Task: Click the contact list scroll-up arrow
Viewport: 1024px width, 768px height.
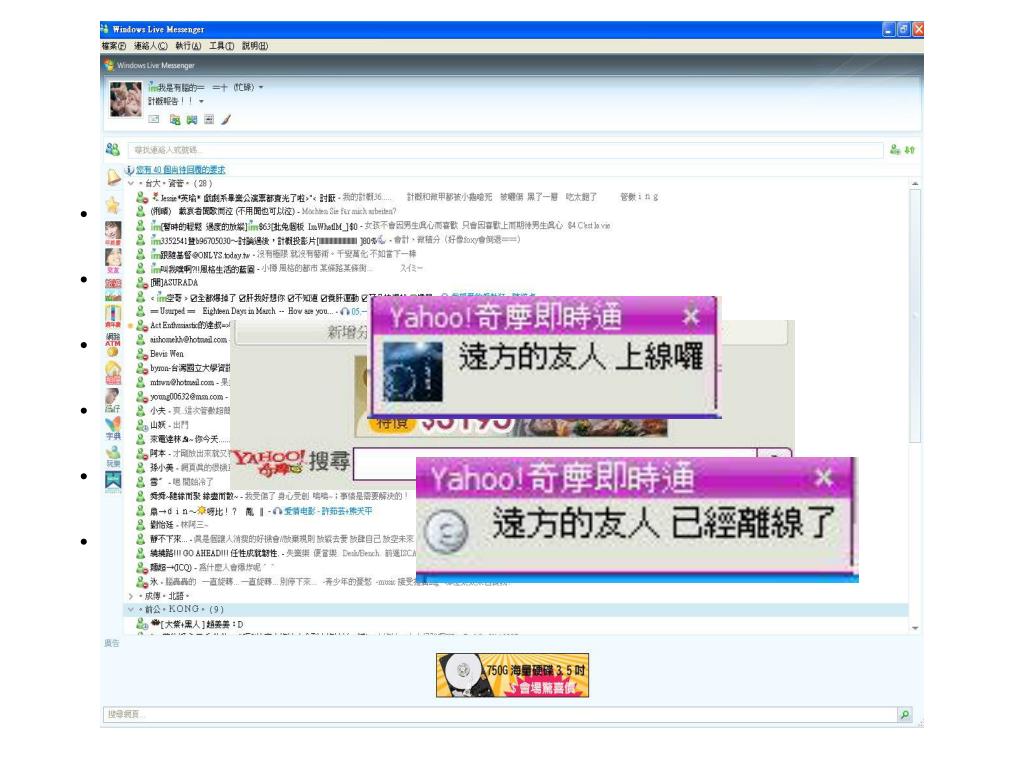Action: (x=915, y=184)
